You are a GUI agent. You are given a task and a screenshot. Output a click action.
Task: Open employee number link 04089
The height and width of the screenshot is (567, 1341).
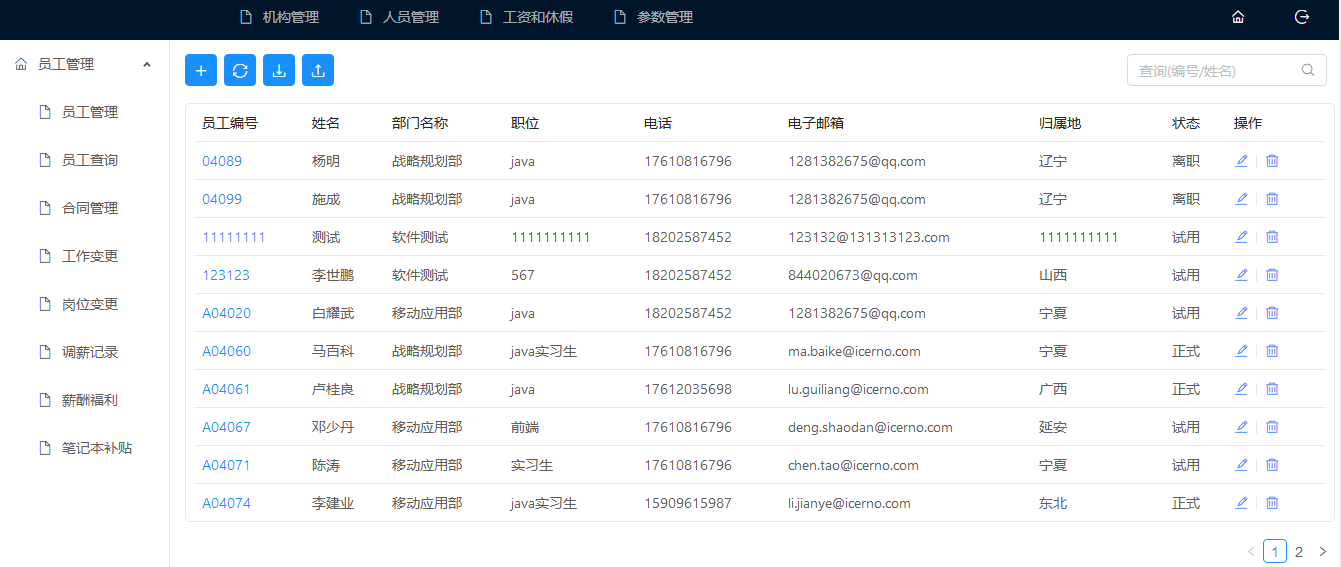222,161
